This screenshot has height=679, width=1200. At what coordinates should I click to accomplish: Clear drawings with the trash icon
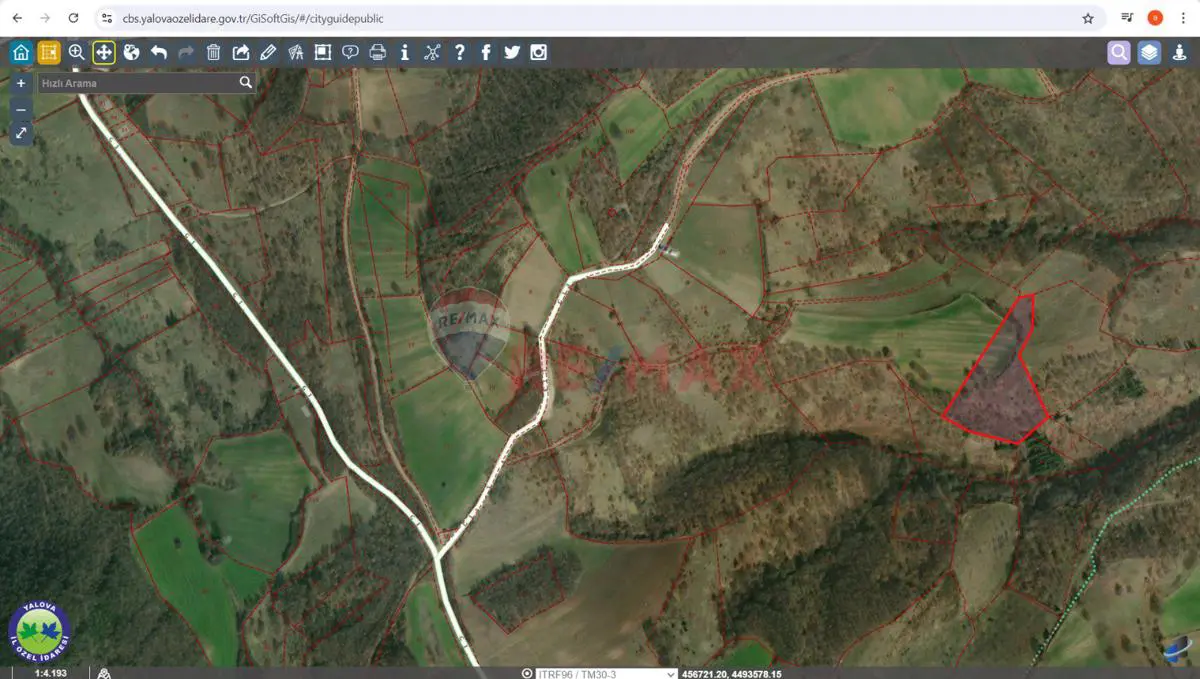coord(213,53)
